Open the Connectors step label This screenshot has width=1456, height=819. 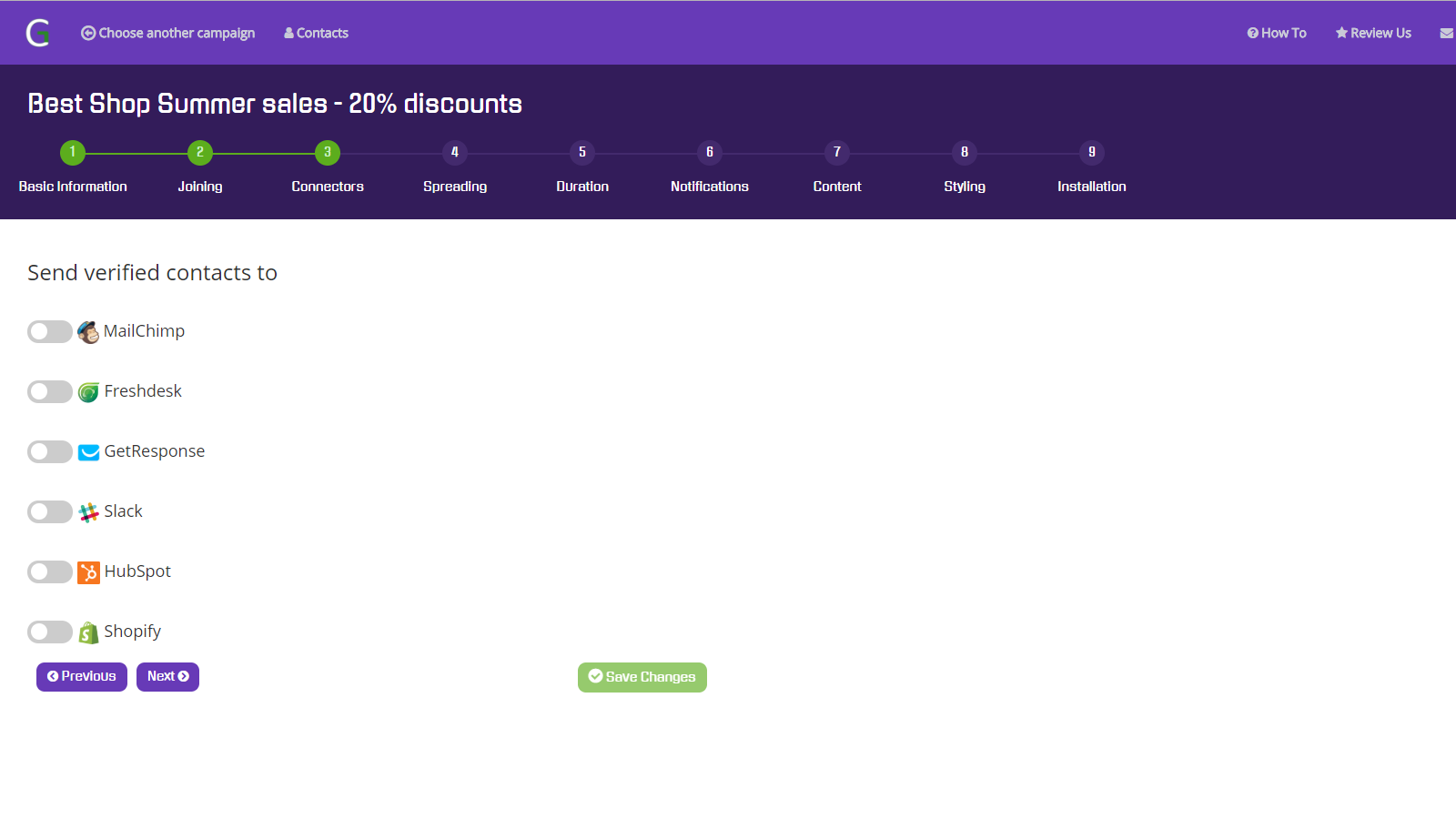(x=328, y=187)
